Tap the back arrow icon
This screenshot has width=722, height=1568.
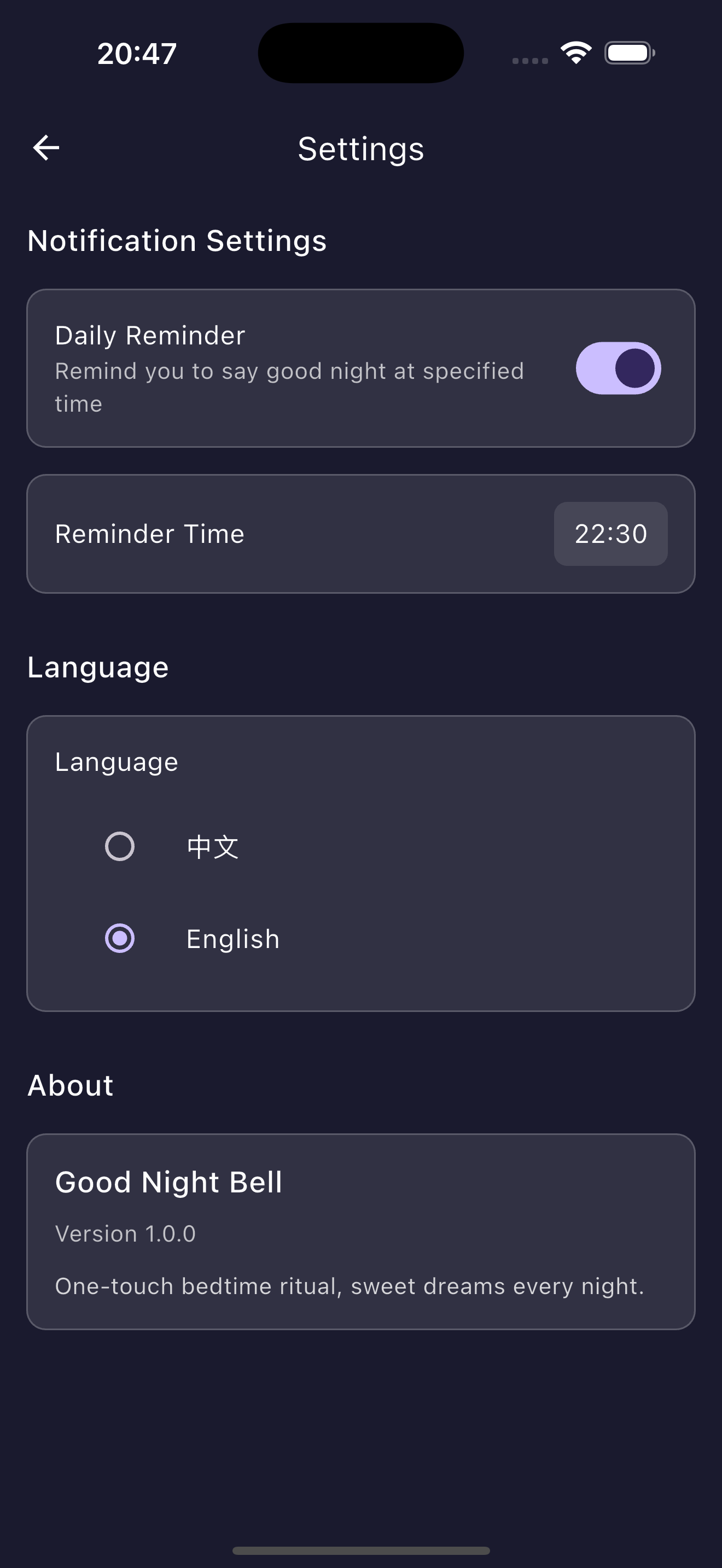coord(46,148)
